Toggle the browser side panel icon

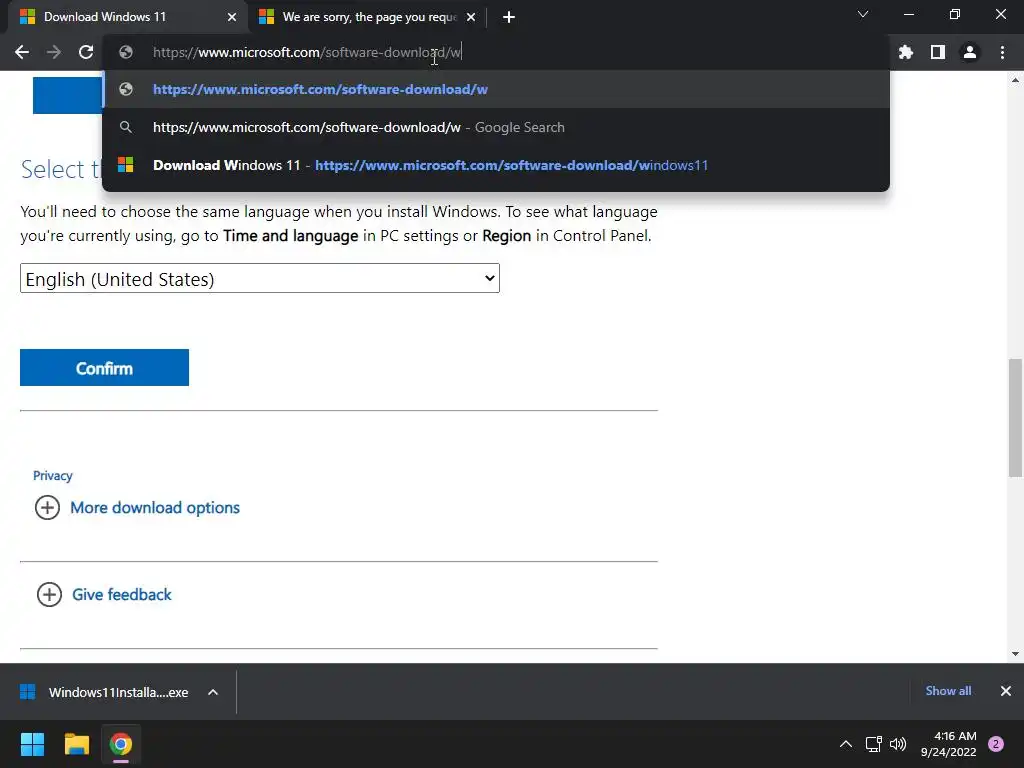[937, 52]
